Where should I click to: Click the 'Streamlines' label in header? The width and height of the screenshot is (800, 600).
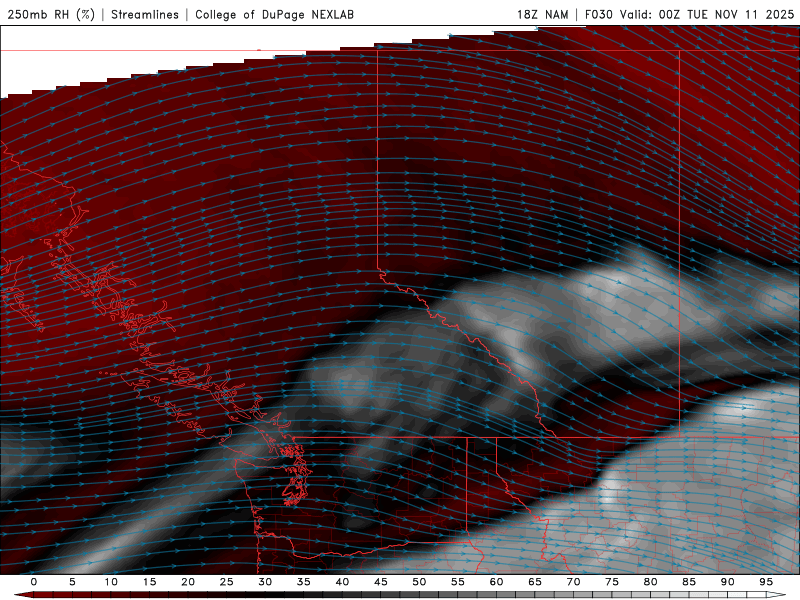tap(145, 14)
